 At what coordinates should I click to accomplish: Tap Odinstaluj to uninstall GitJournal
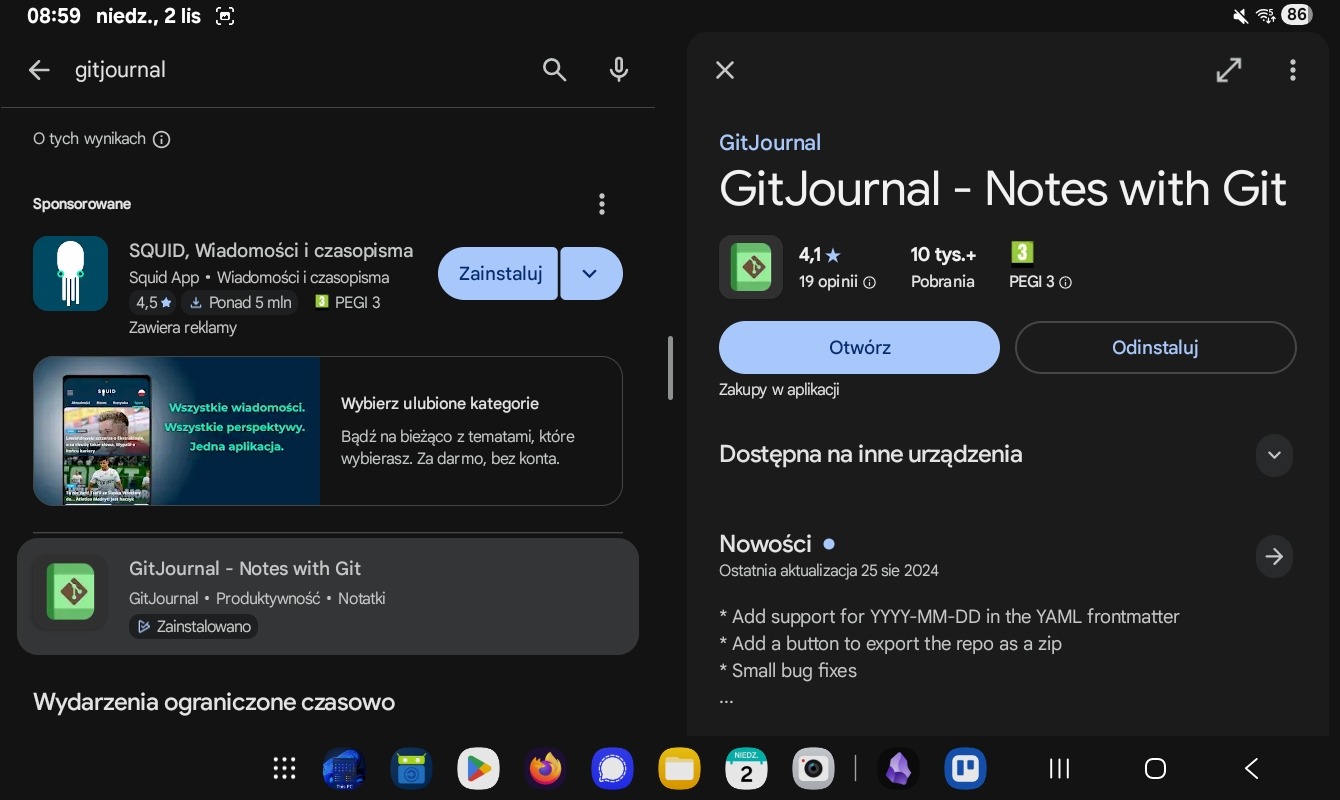pos(1155,347)
